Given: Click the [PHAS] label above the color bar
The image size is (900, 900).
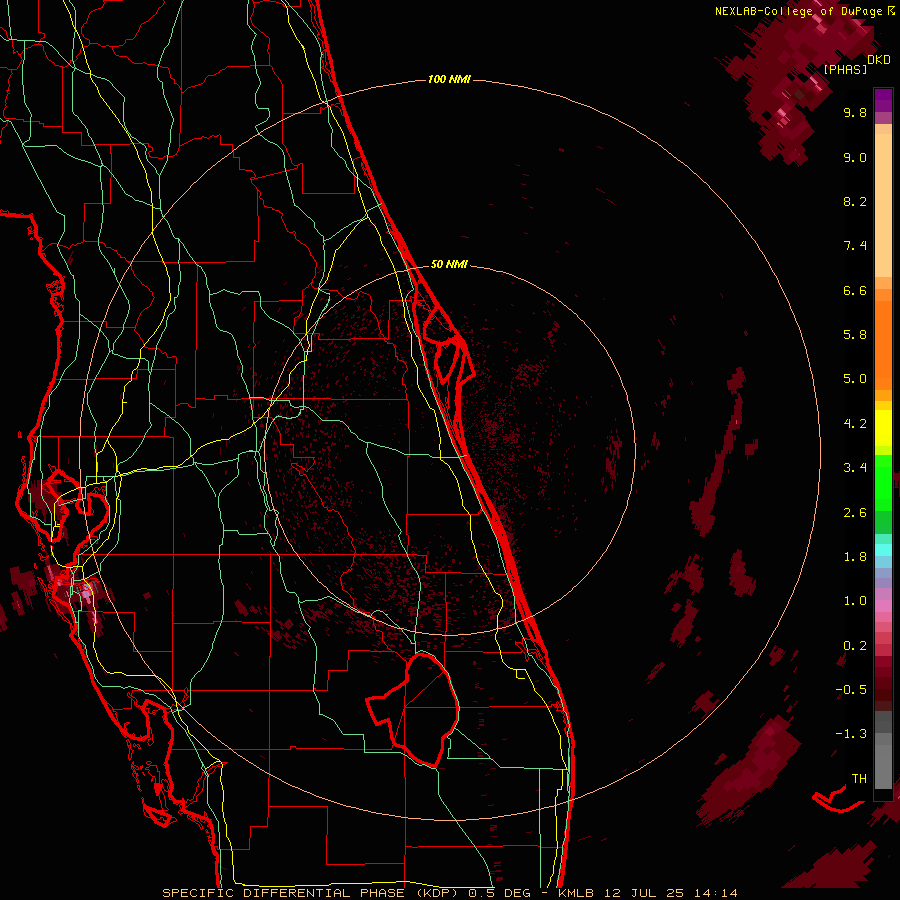Looking at the screenshot, I should point(845,69).
